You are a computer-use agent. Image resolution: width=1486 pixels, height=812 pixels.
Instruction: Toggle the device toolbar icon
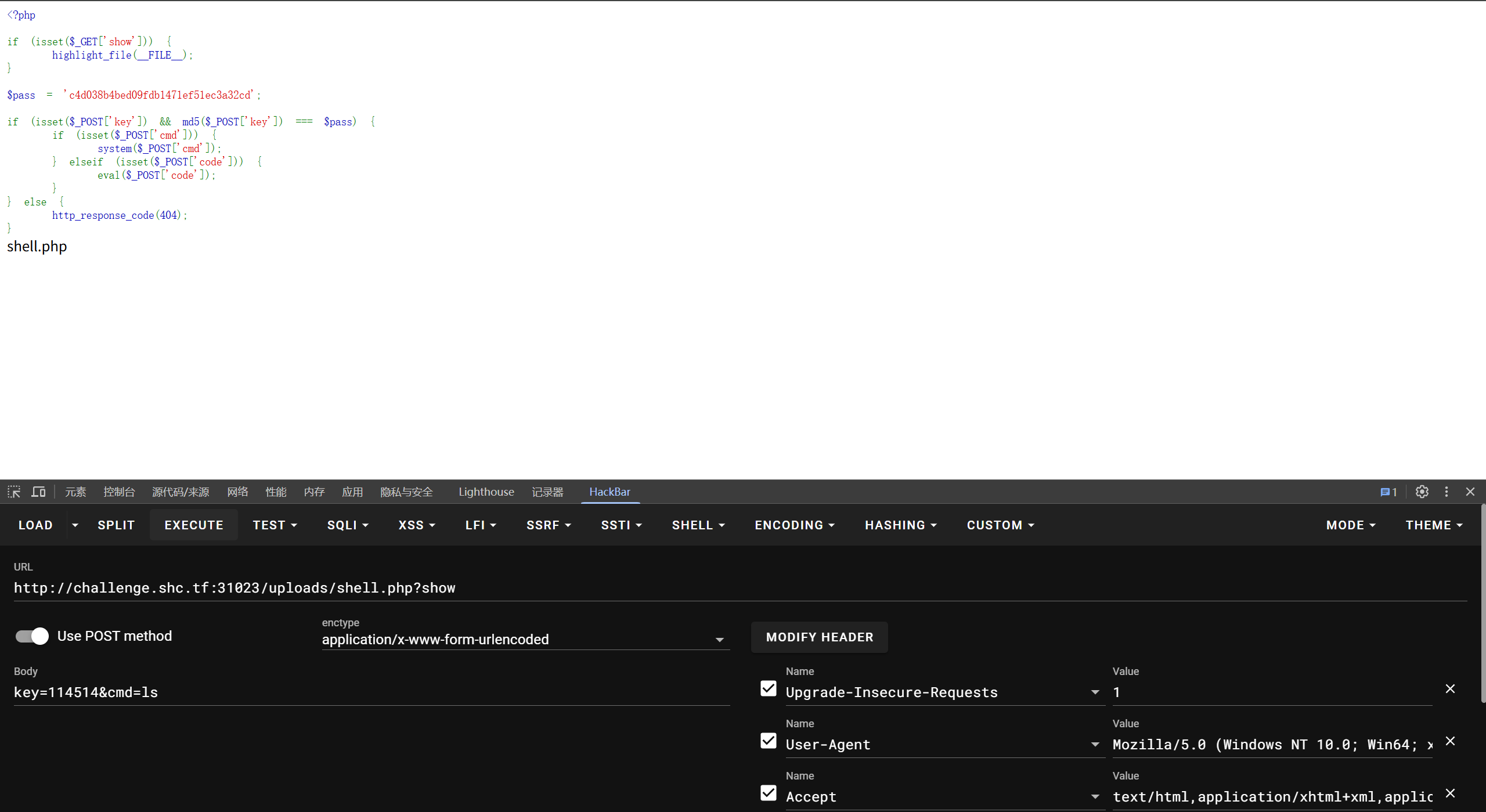(38, 492)
